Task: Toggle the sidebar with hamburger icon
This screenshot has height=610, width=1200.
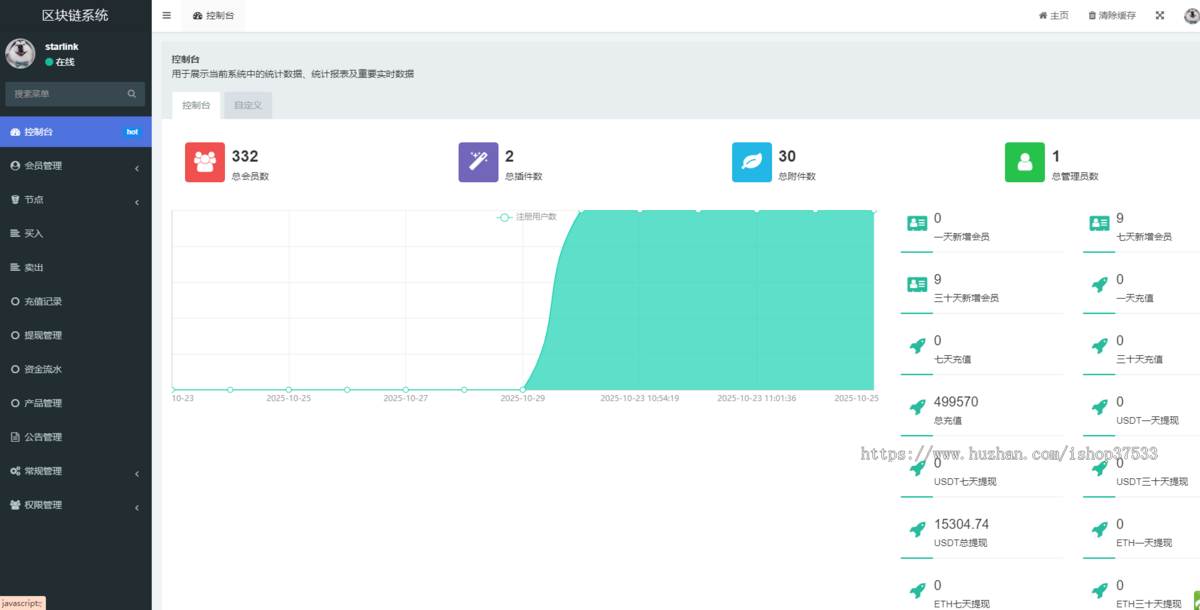Action: (x=166, y=15)
